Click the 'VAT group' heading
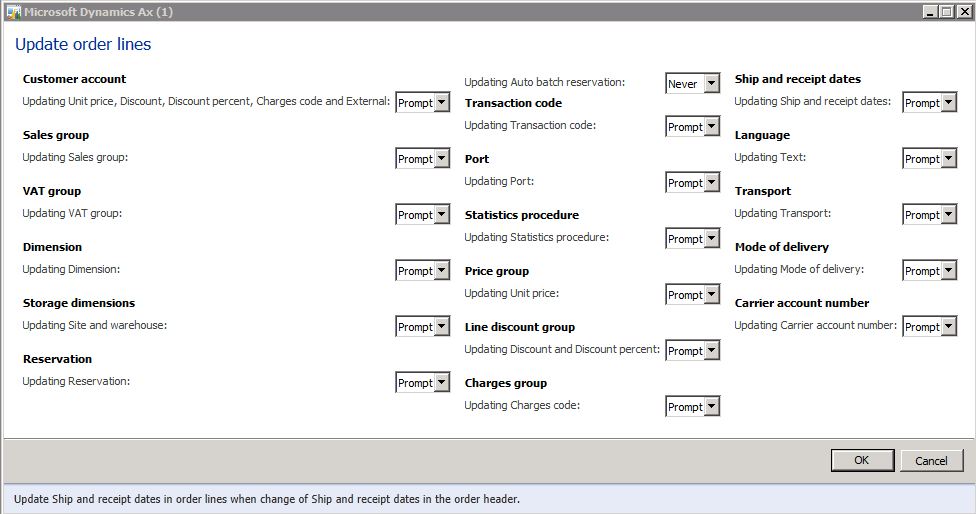 point(52,191)
